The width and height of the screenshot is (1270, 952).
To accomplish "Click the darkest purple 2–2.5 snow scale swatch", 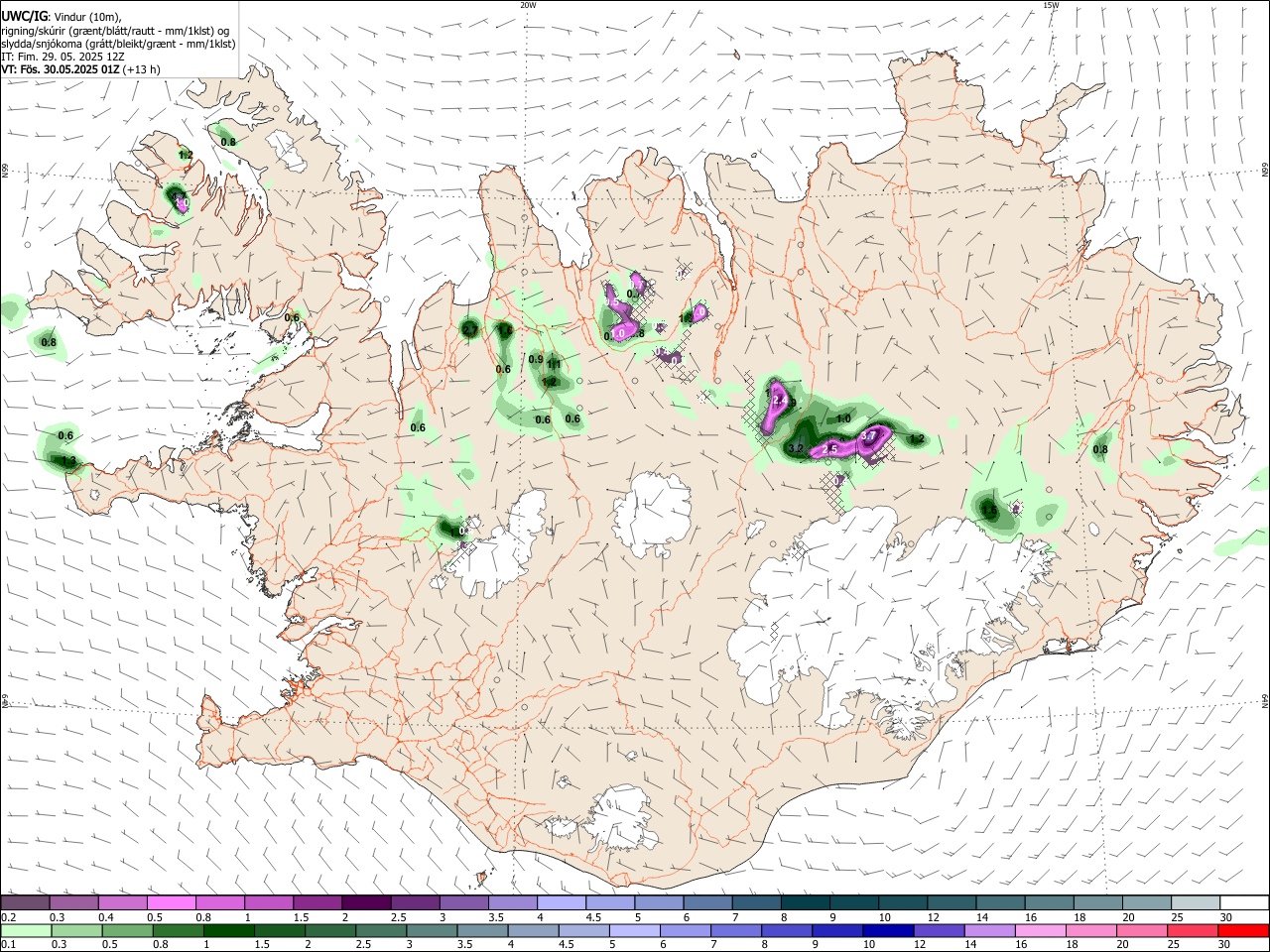I will pos(366,903).
